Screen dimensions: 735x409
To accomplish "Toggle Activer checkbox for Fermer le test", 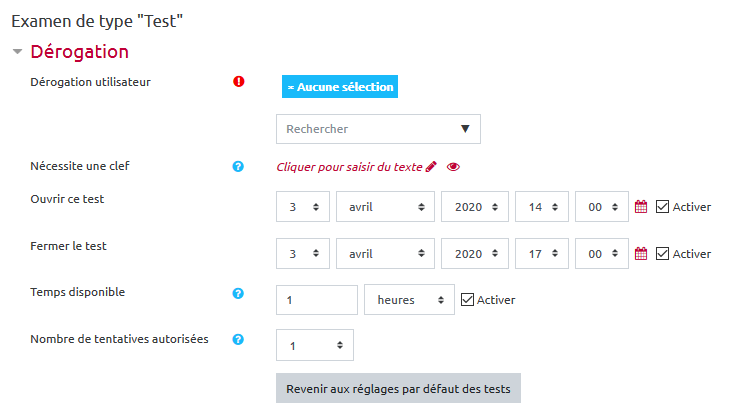I will 662,254.
